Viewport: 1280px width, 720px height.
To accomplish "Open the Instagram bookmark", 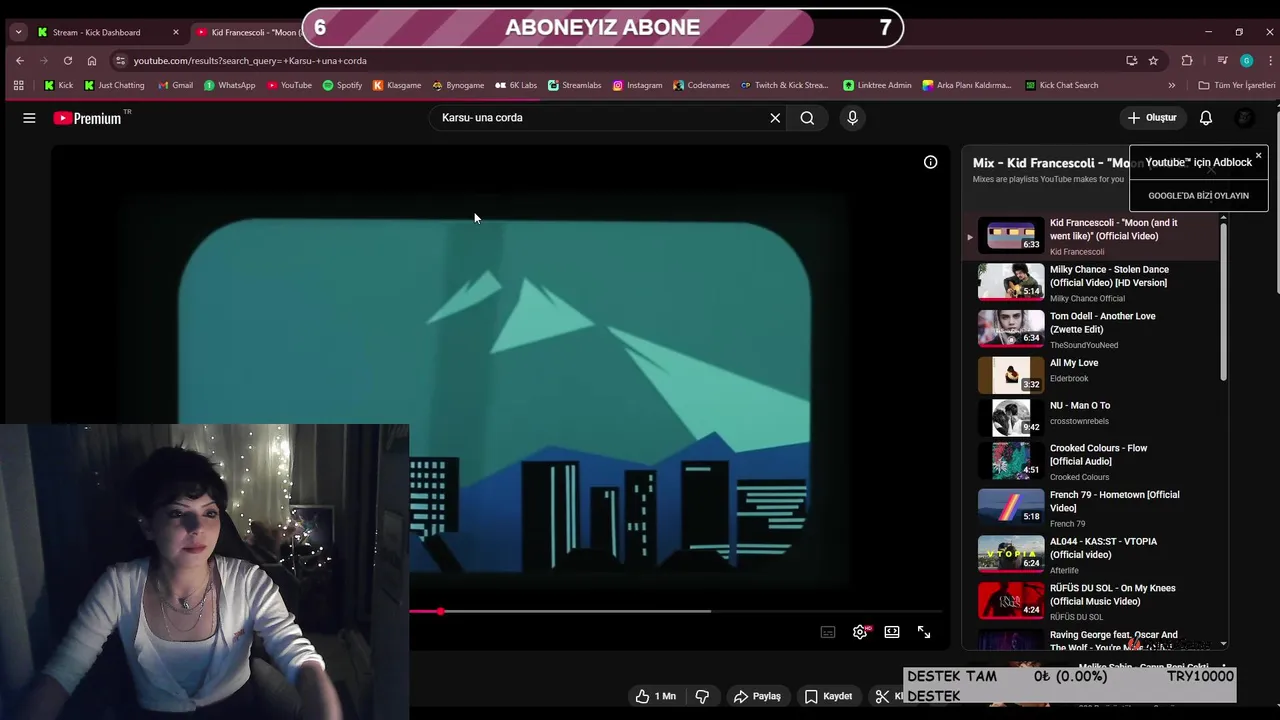I will pyautogui.click(x=637, y=85).
